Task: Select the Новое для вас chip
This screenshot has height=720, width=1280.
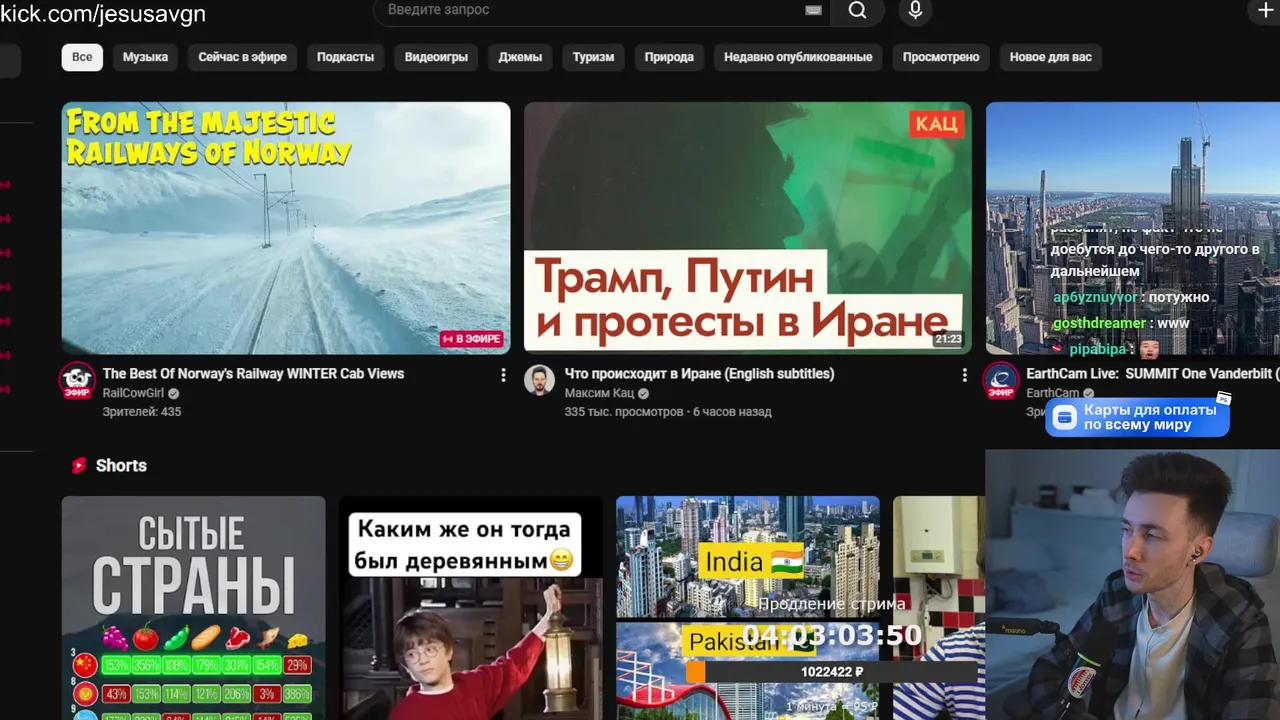Action: click(1051, 57)
